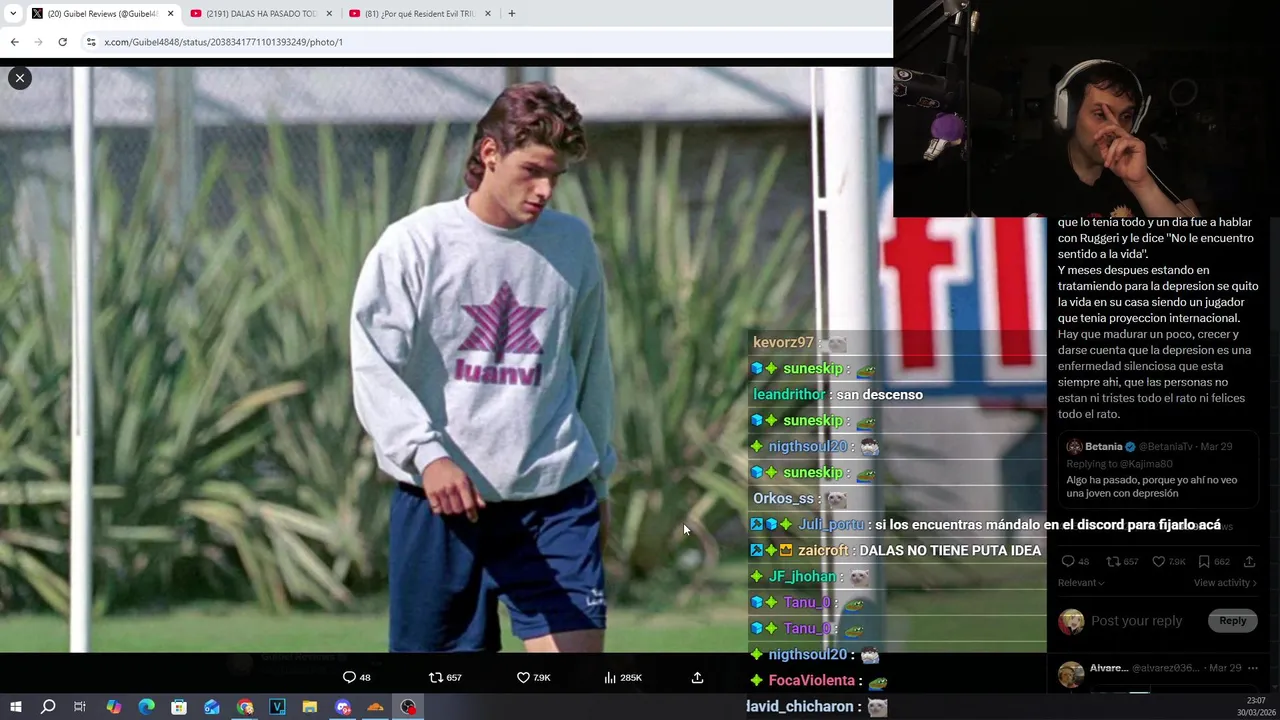The image size is (1280, 720).
Task: Click username leandrithor in chat overlay
Action: [789, 394]
